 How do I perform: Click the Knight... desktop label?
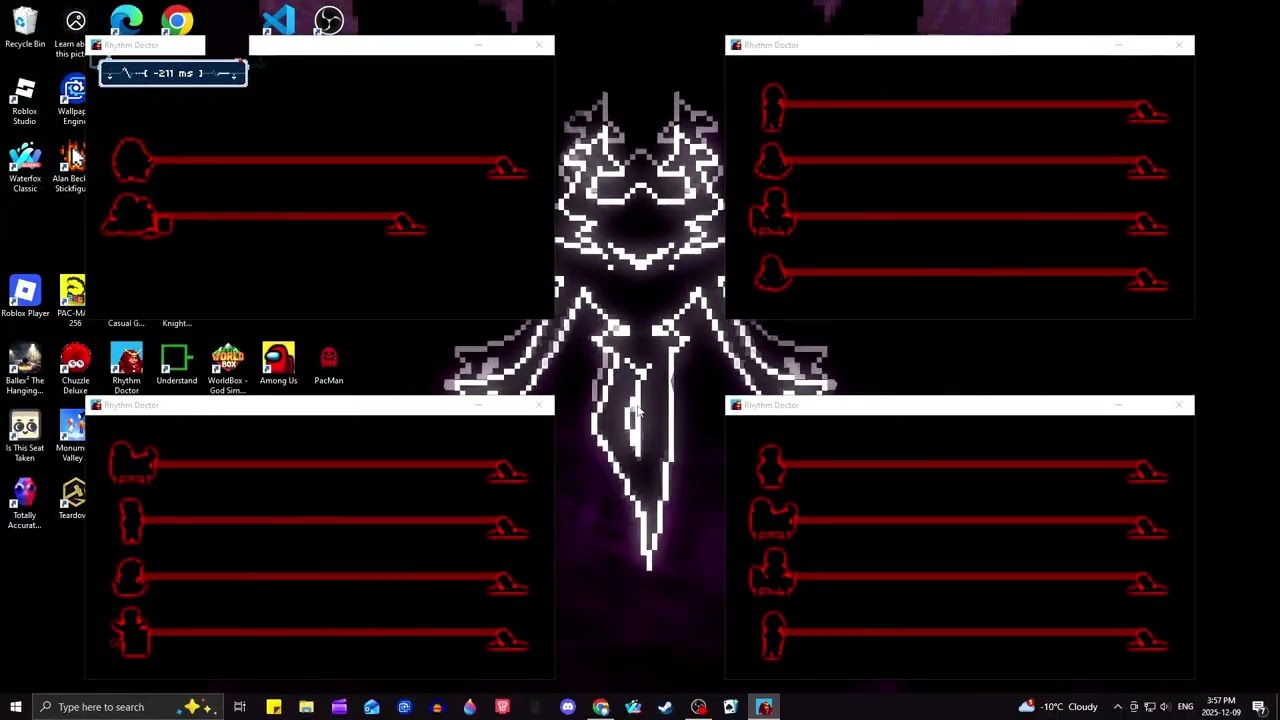[177, 323]
